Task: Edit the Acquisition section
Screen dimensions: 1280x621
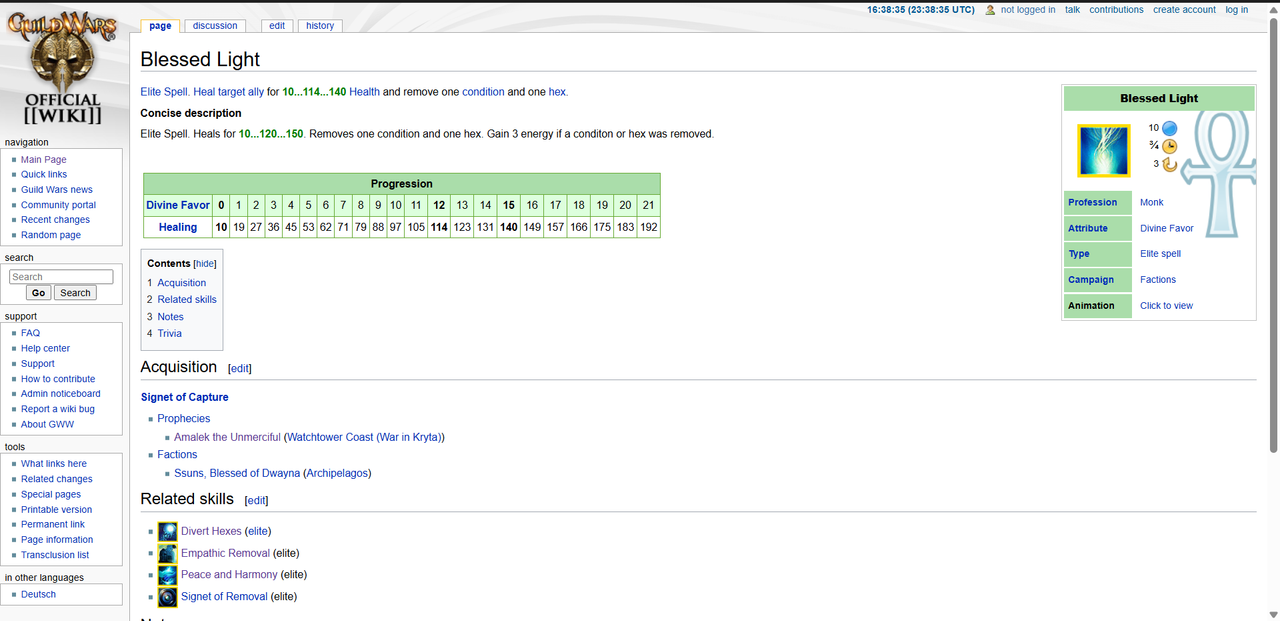Action: 240,369
